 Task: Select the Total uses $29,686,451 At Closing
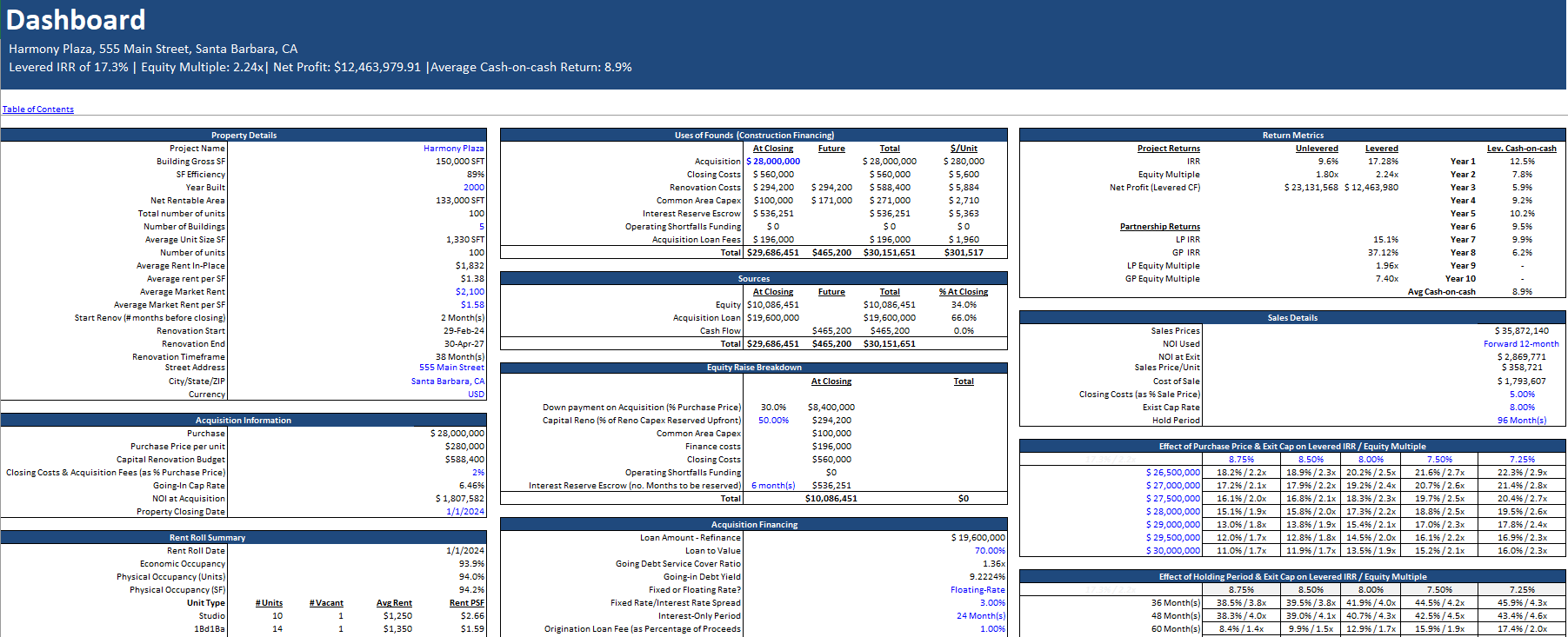pyautogui.click(x=773, y=253)
